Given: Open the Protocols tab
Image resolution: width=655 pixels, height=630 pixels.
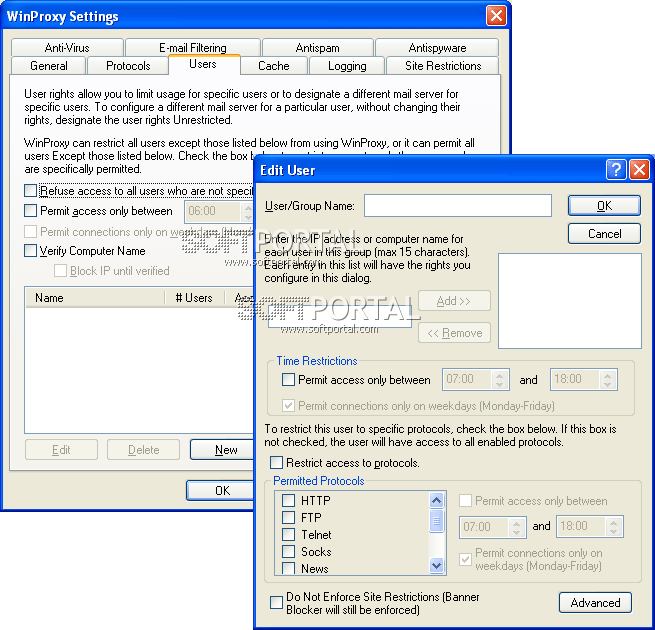Looking at the screenshot, I should tap(128, 66).
